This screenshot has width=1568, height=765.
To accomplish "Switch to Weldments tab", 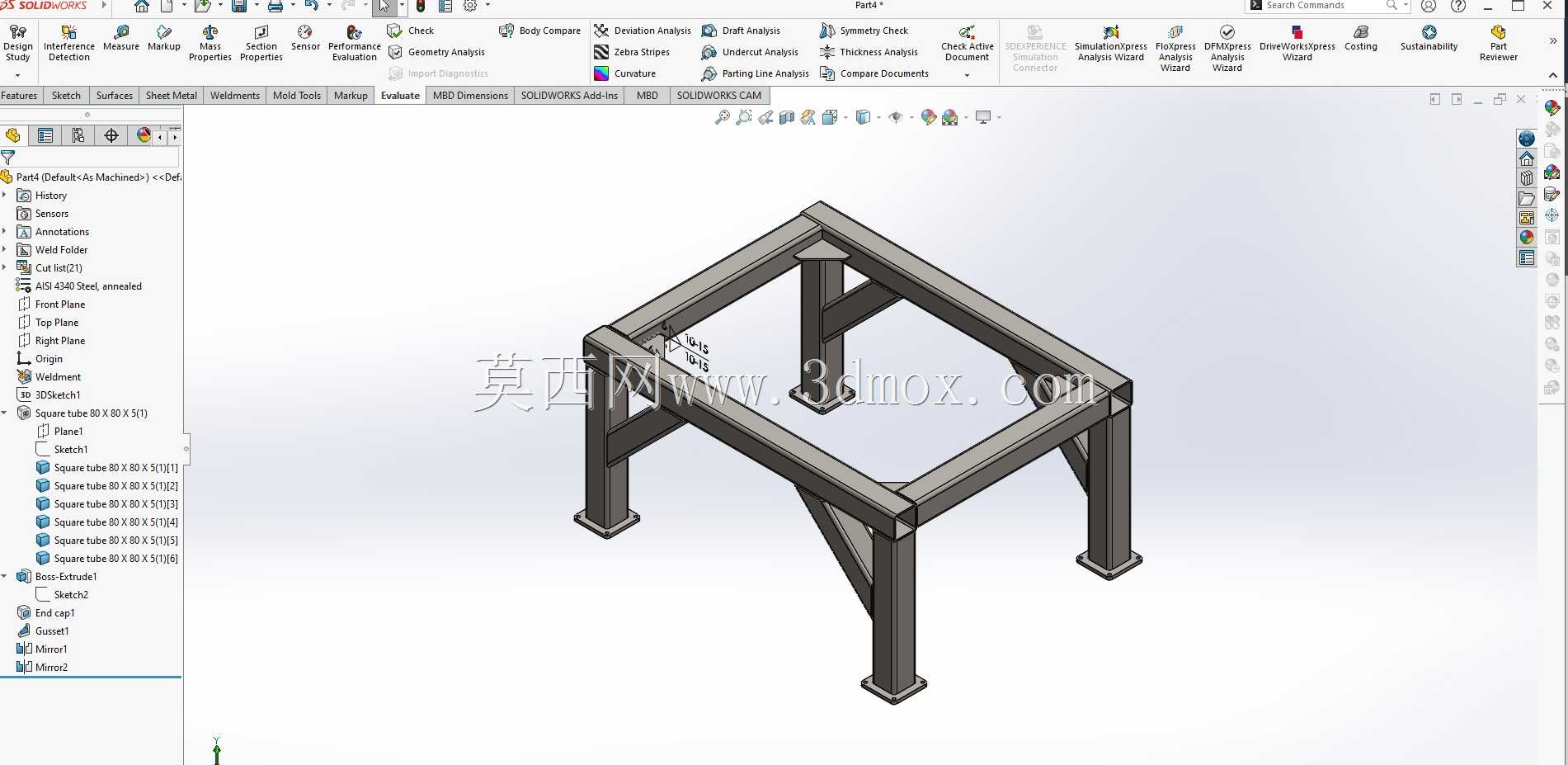I will [235, 96].
